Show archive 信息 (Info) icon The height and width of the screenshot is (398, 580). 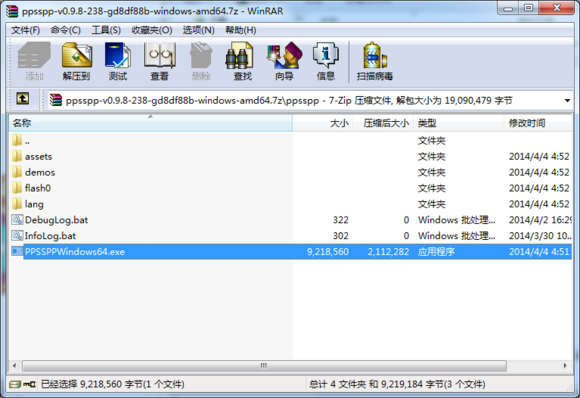click(x=326, y=61)
